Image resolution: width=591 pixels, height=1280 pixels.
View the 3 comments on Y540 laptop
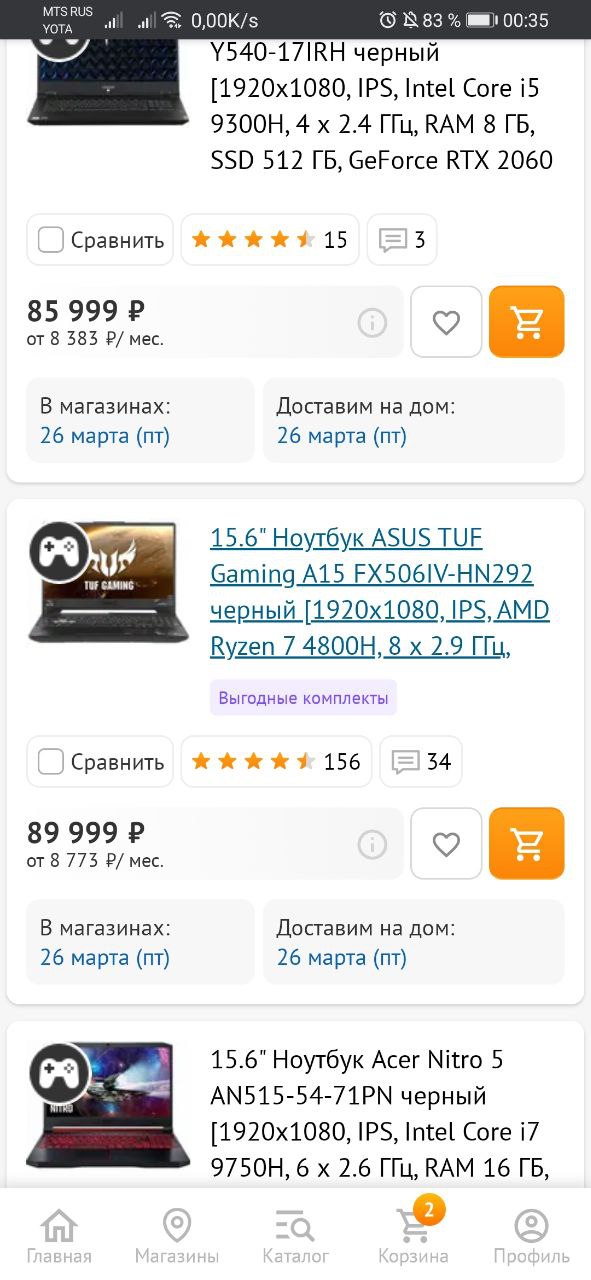tap(402, 240)
